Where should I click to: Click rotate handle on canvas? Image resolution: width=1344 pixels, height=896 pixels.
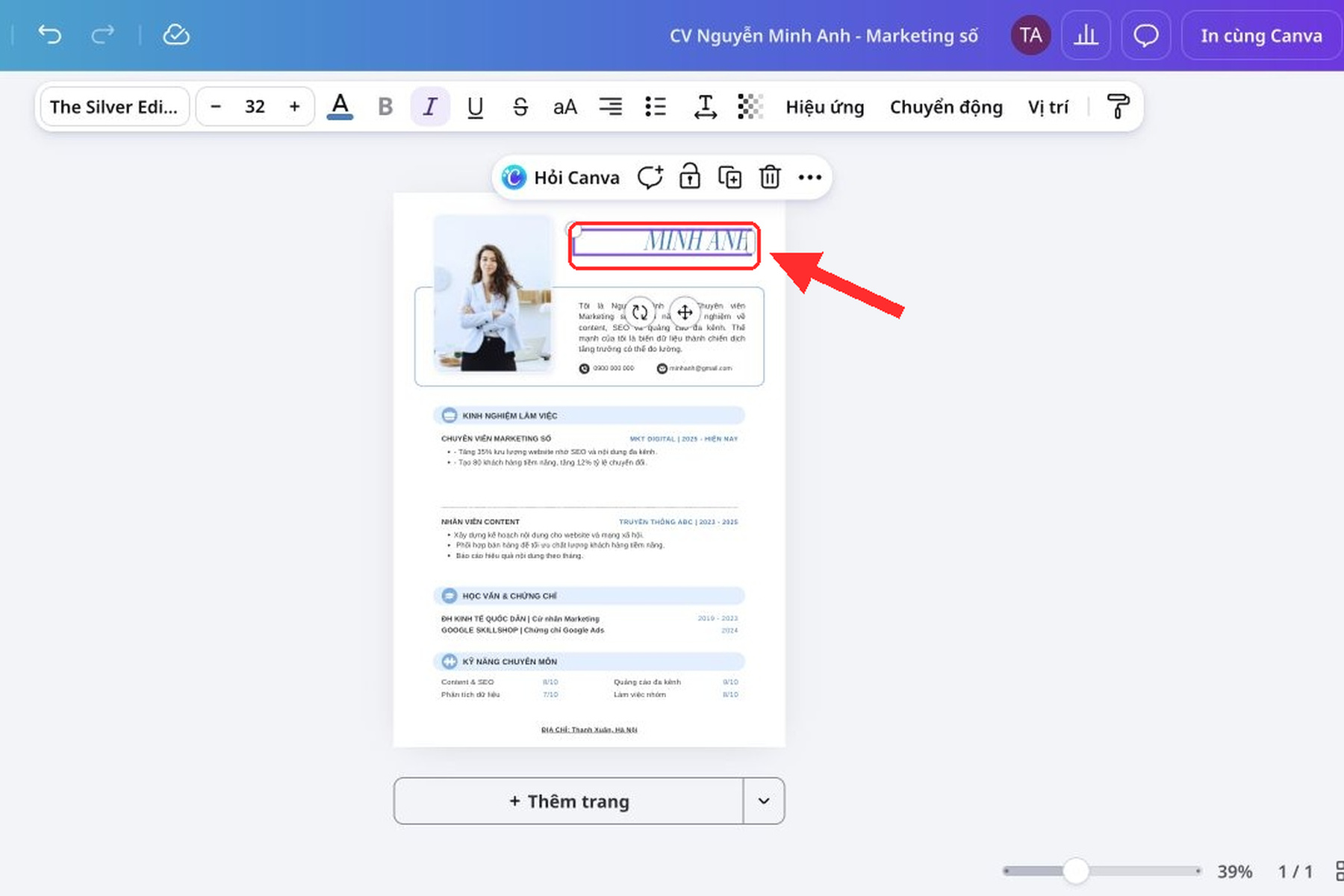point(640,312)
